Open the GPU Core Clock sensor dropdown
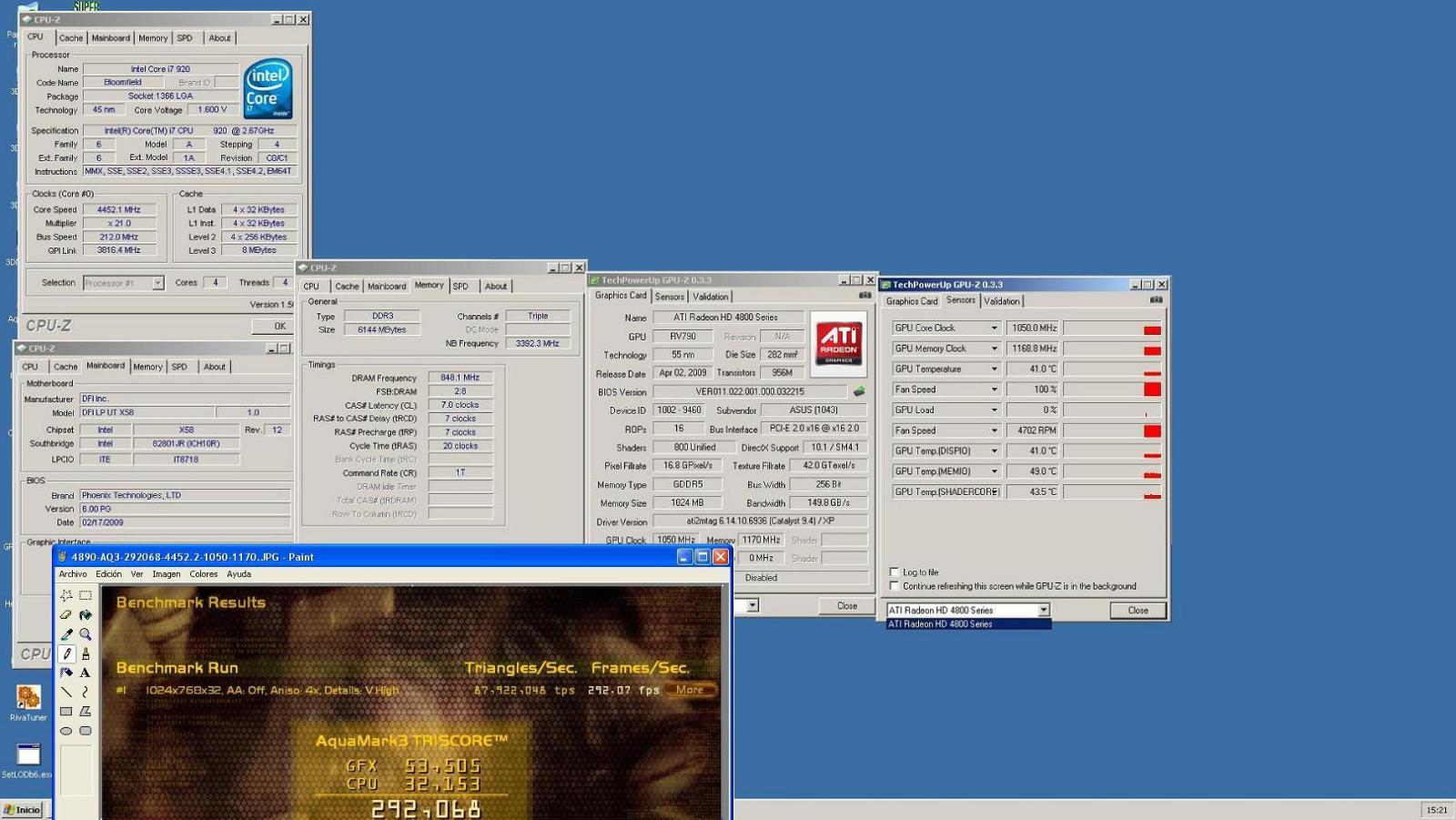Screen dimensions: 1456x820 994,328
